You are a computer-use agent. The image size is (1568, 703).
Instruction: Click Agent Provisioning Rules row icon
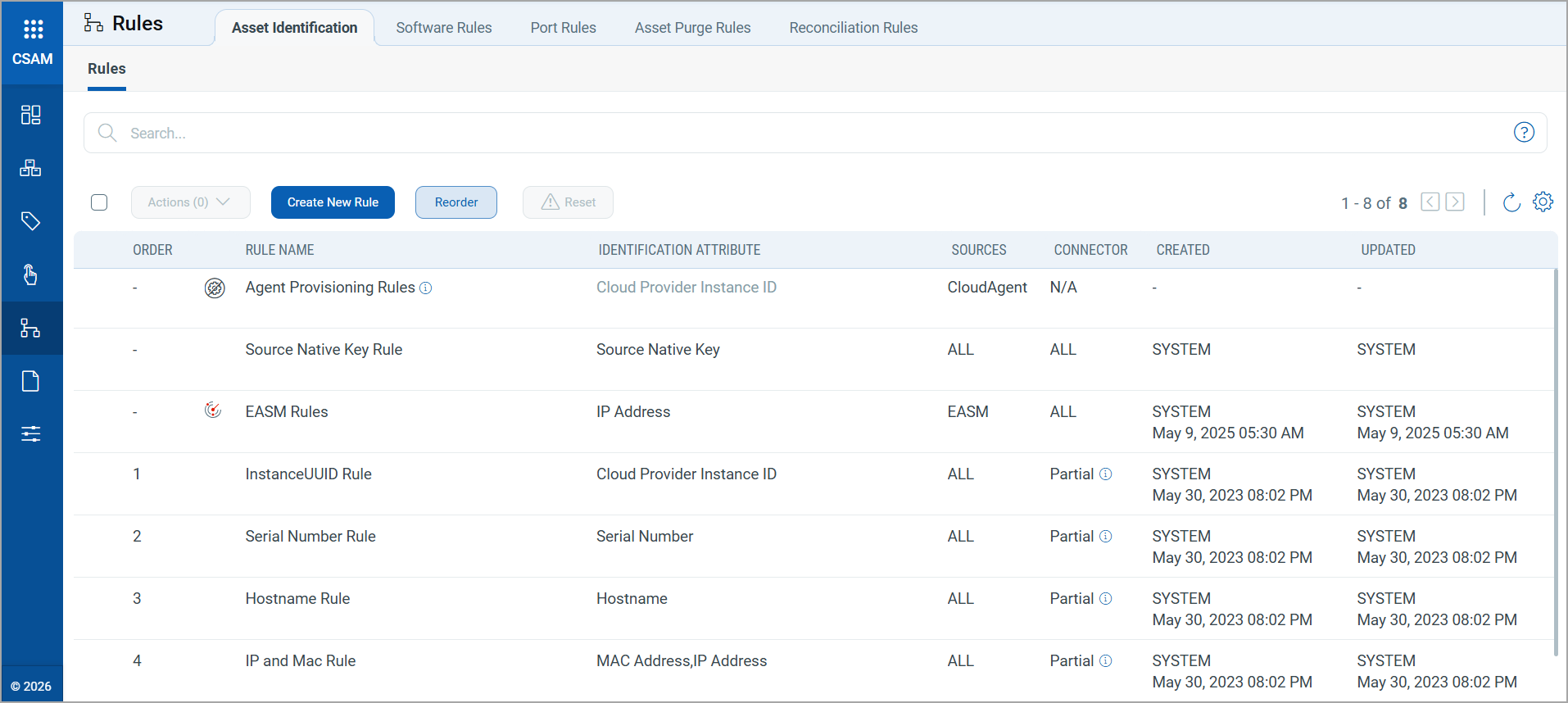click(x=215, y=288)
